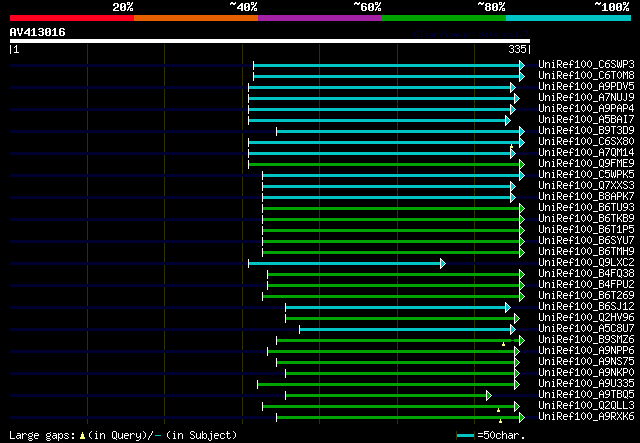
Task: Click the yellow gap marker on the B9SMZ6 row
Action: [x=504, y=343]
